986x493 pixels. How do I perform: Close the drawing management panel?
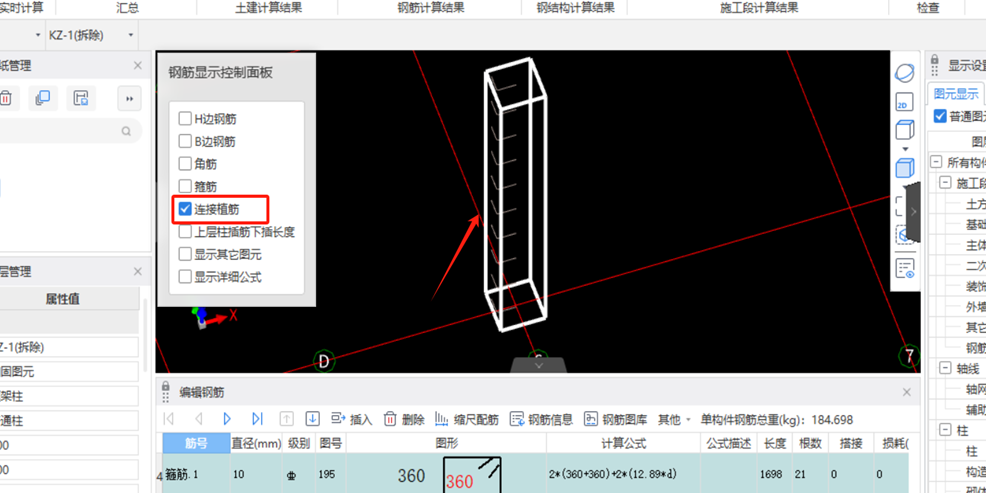click(x=138, y=65)
